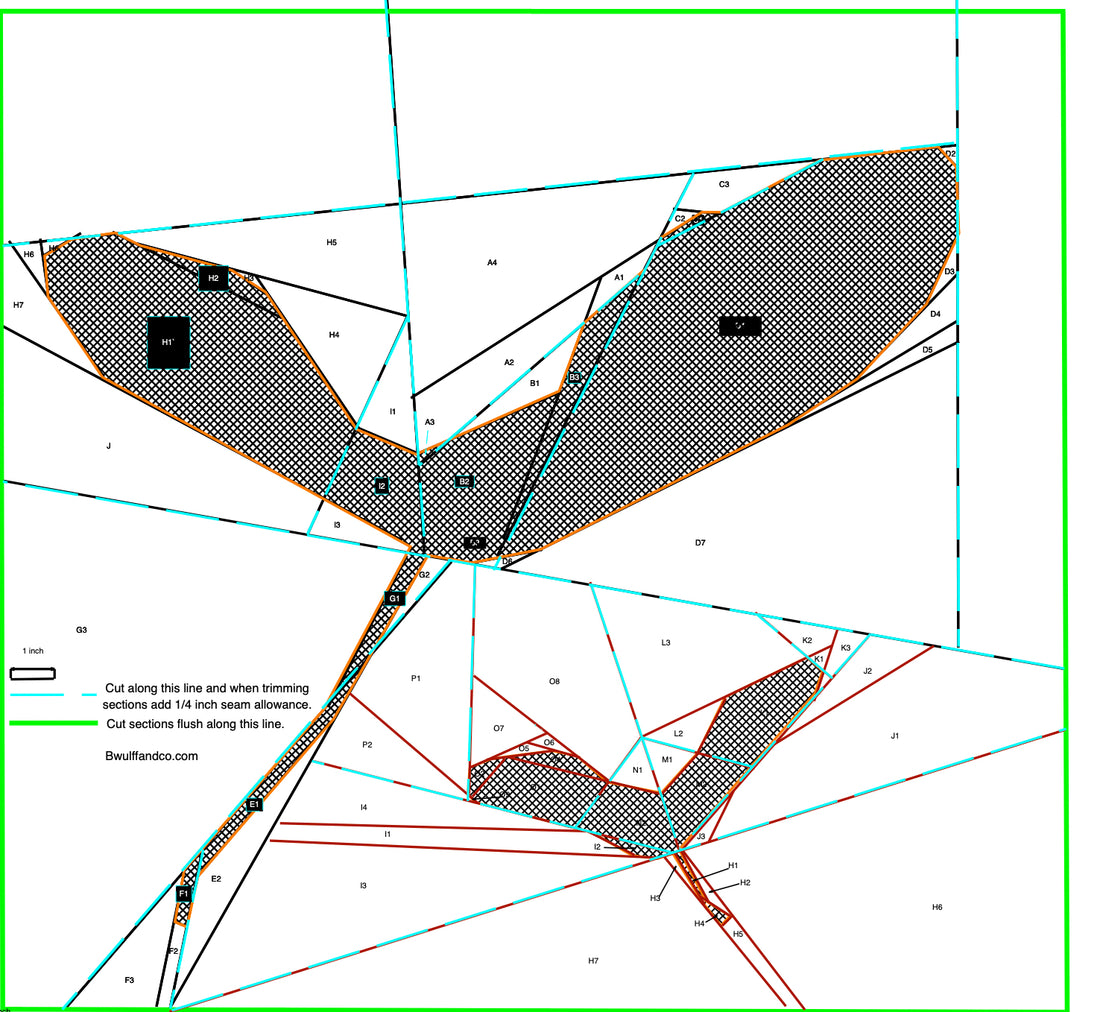Select section label G3
The width and height of the screenshot is (1100, 1012).
point(81,630)
